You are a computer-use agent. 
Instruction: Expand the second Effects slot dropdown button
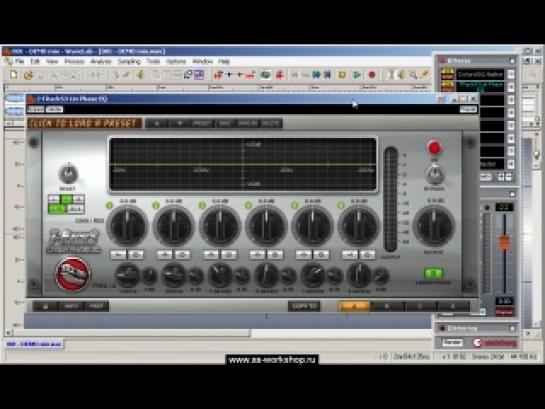[511, 87]
